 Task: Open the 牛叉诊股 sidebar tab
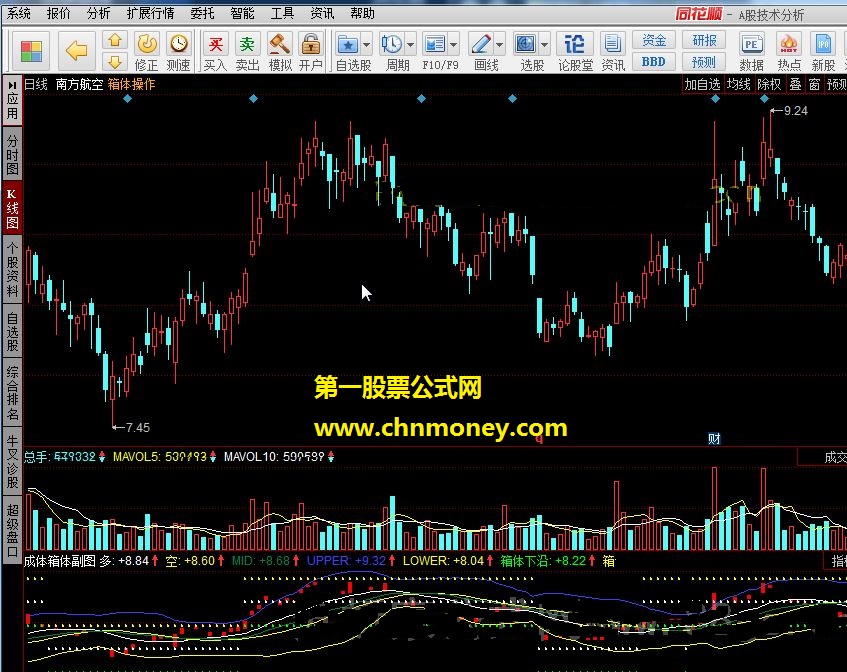[x=12, y=462]
